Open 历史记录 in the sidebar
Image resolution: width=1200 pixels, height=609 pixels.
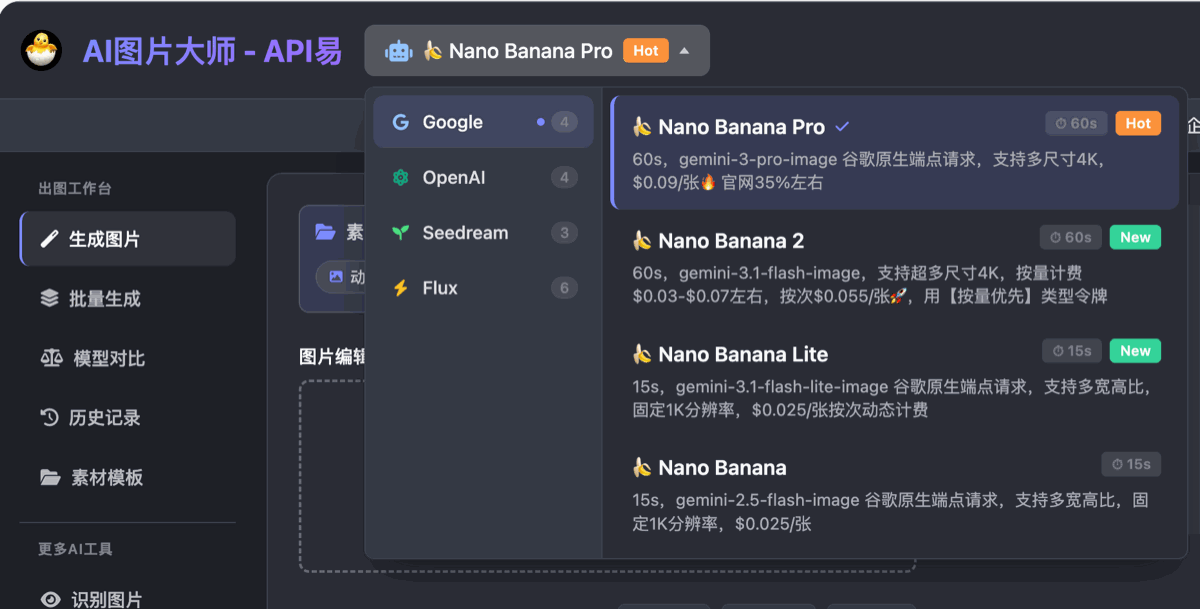(128, 418)
